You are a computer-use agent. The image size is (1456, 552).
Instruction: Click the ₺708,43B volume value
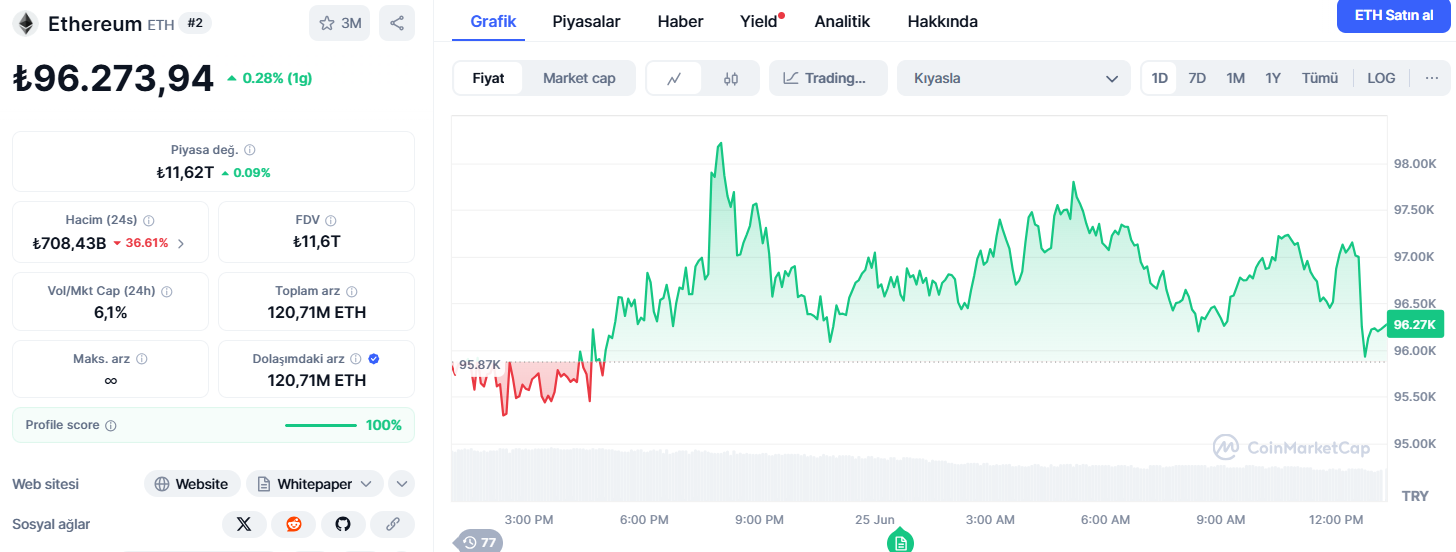coord(69,243)
